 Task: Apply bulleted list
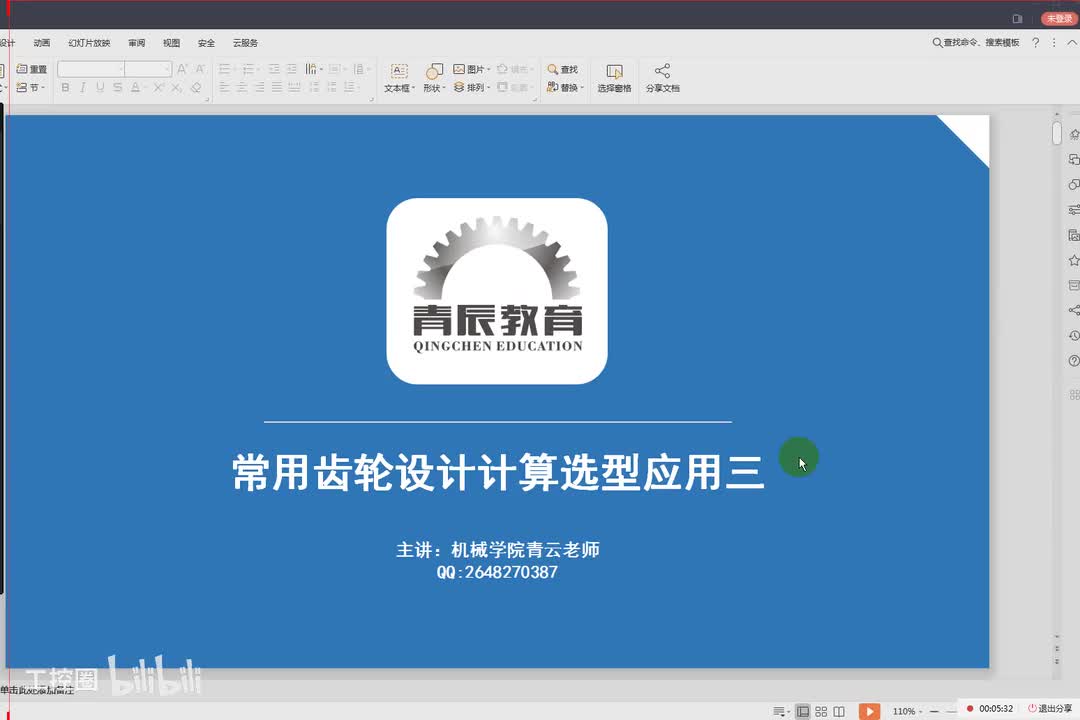coord(226,69)
